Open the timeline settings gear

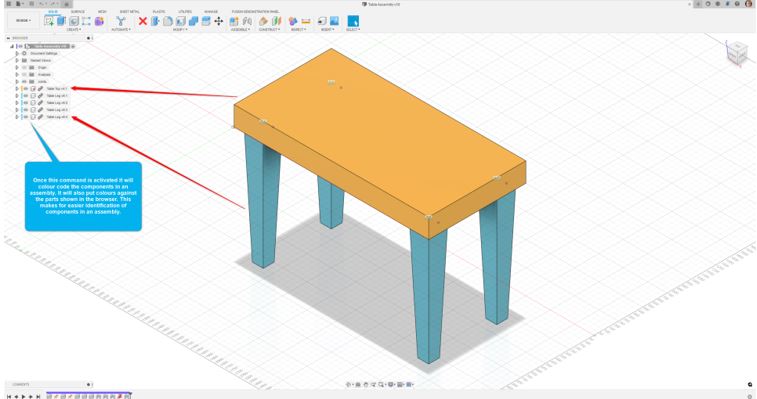click(x=750, y=397)
